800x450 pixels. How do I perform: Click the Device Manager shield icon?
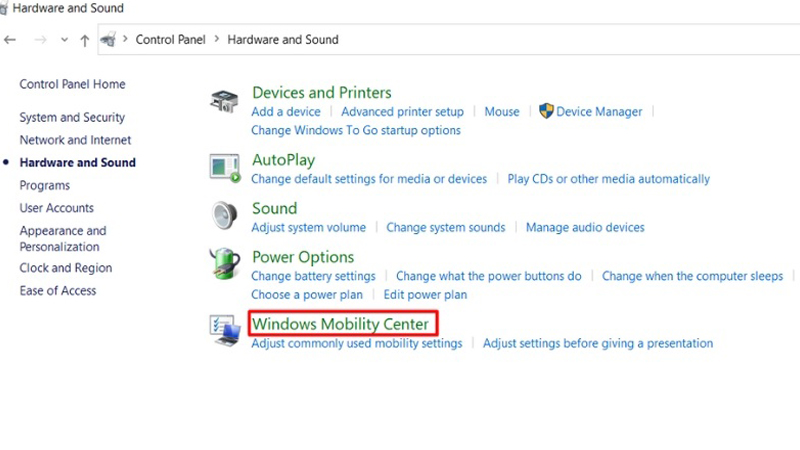546,111
